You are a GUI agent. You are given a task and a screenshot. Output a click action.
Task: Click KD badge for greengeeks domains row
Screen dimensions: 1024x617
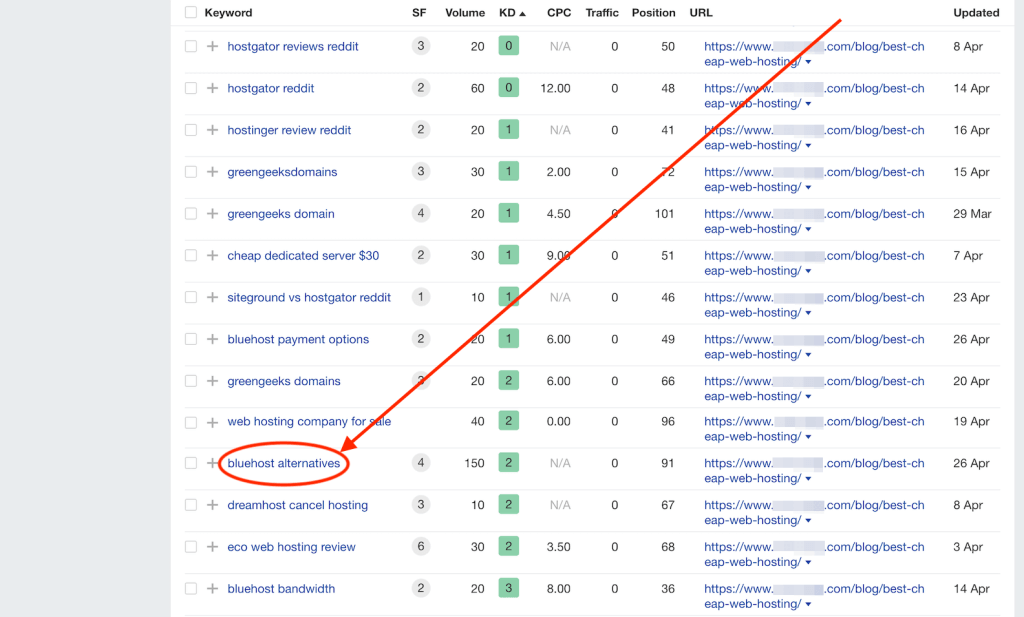tap(509, 380)
